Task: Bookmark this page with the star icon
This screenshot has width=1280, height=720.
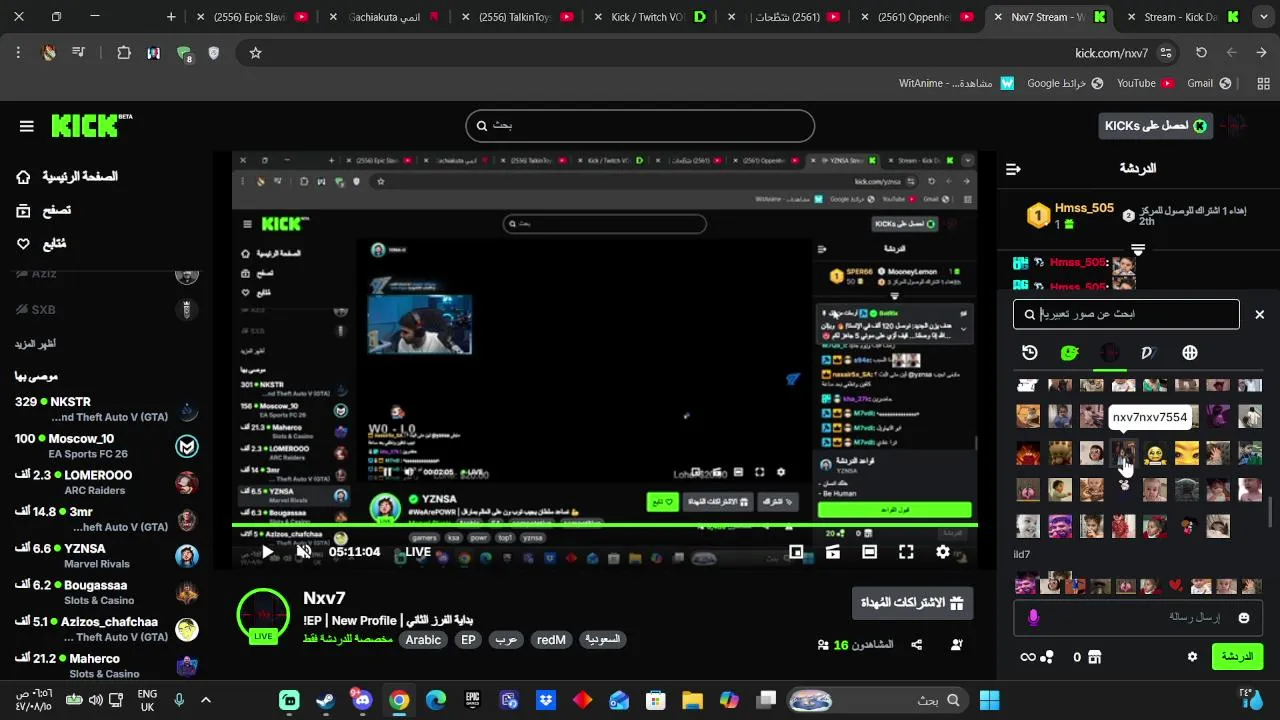Action: [x=255, y=53]
